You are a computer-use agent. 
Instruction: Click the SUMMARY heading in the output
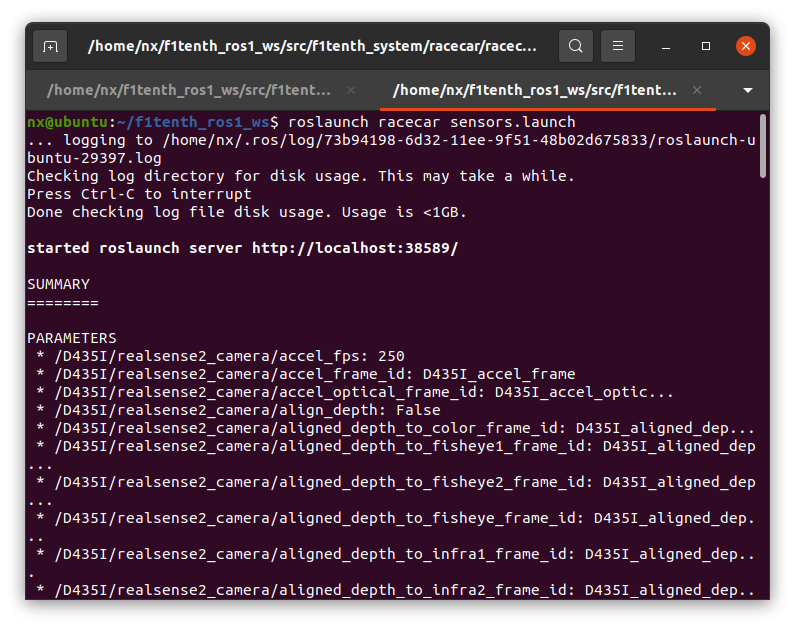click(58, 284)
